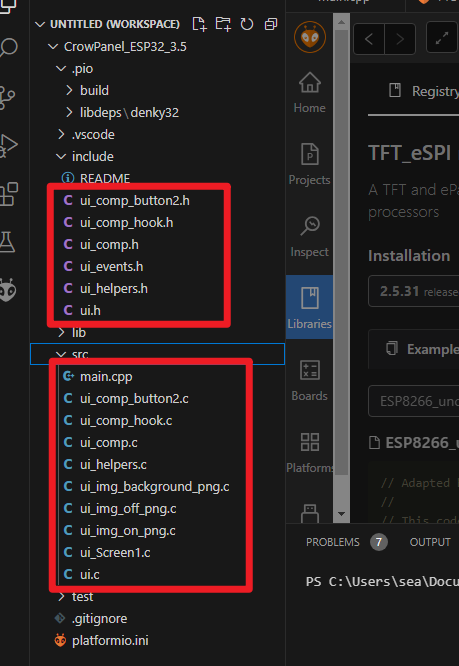Open the PlatformIO Projects section
The width and height of the screenshot is (459, 666).
click(310, 164)
